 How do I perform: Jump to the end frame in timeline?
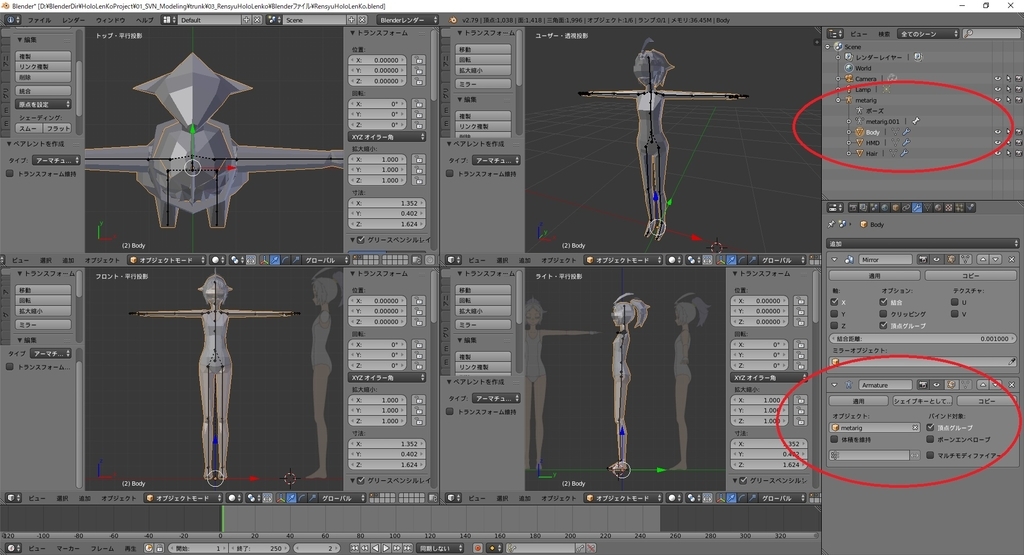pyautogui.click(x=408, y=548)
